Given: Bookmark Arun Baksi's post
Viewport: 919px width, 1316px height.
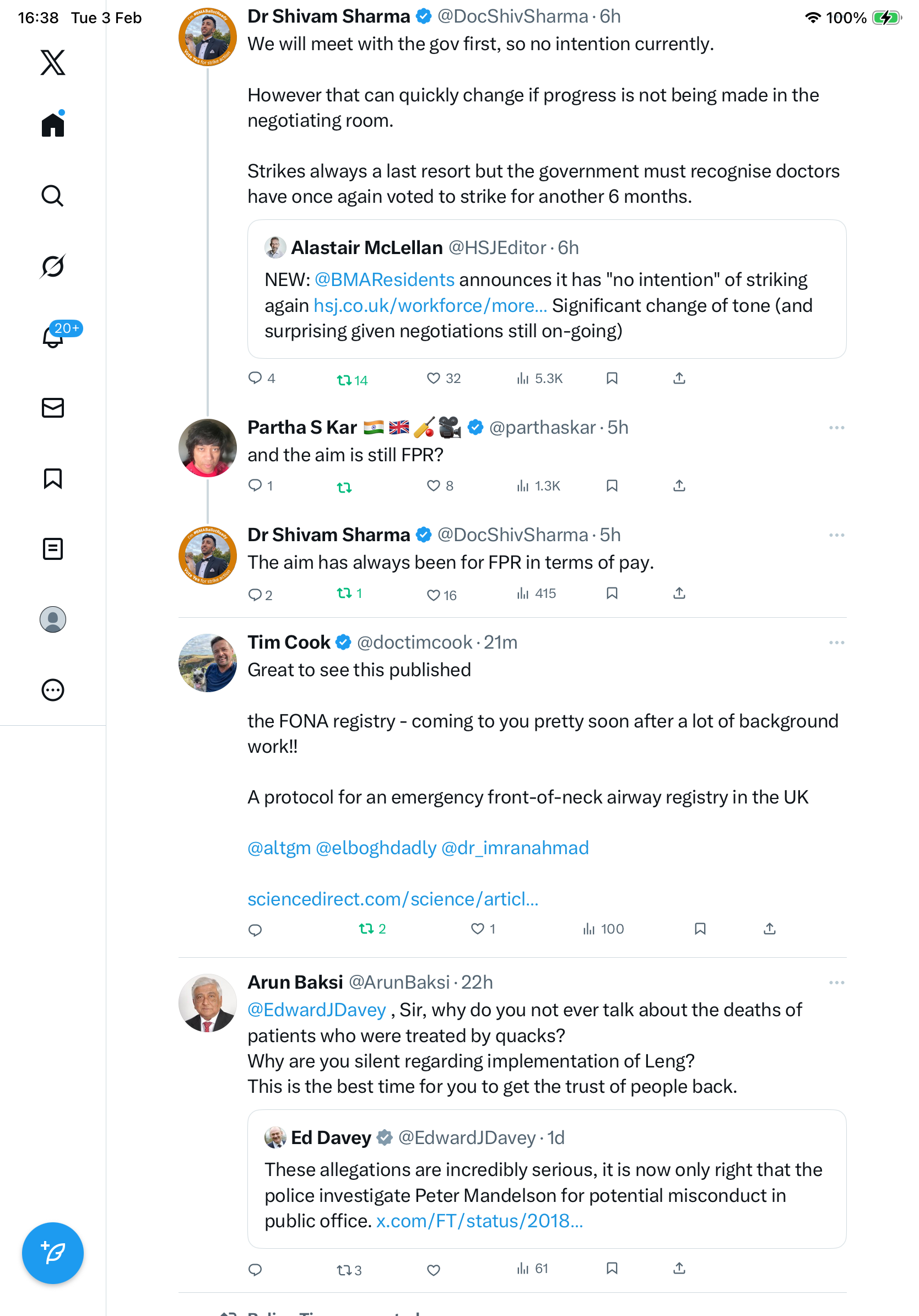Looking at the screenshot, I should click(x=612, y=1269).
